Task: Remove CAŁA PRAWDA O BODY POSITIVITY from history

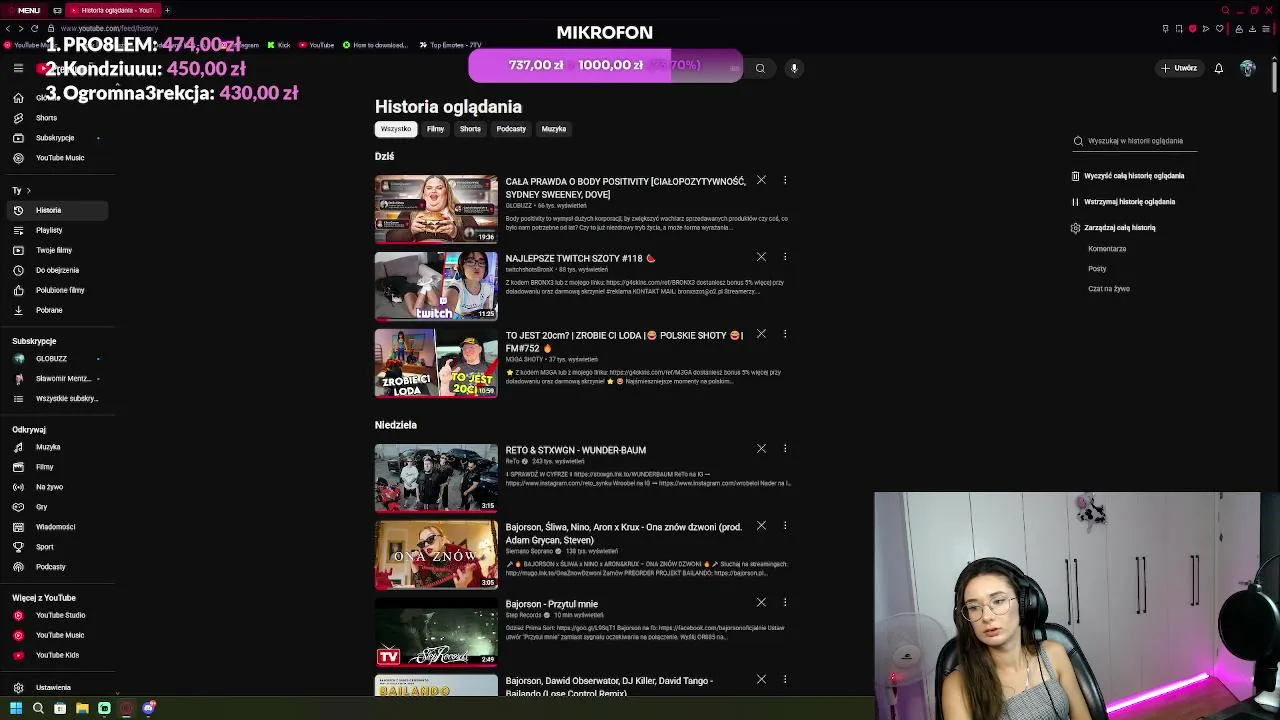Action: (761, 180)
